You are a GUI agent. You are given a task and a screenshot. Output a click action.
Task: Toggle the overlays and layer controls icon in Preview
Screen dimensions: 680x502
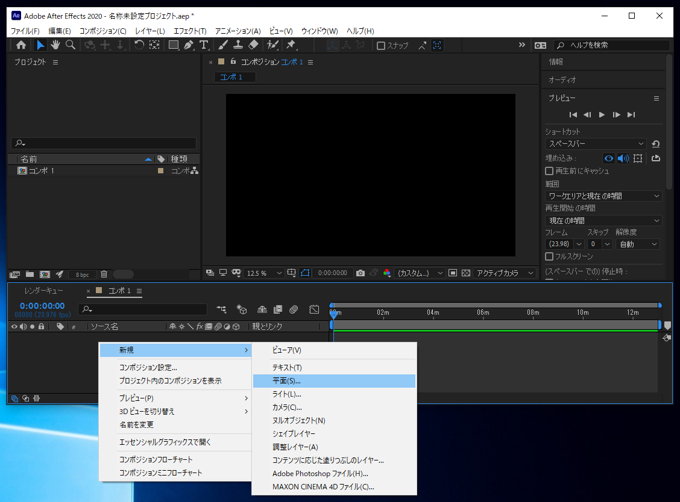[638, 158]
